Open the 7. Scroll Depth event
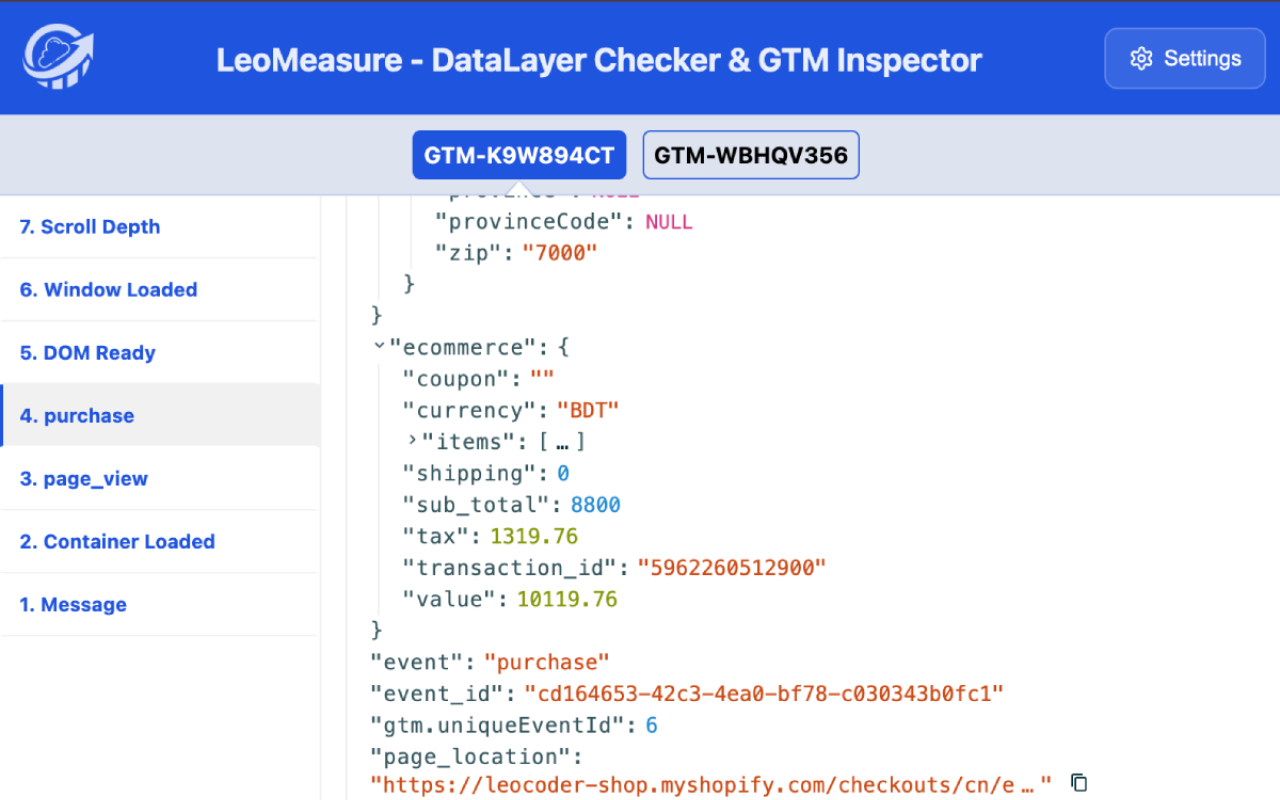1280x800 pixels. coord(89,227)
